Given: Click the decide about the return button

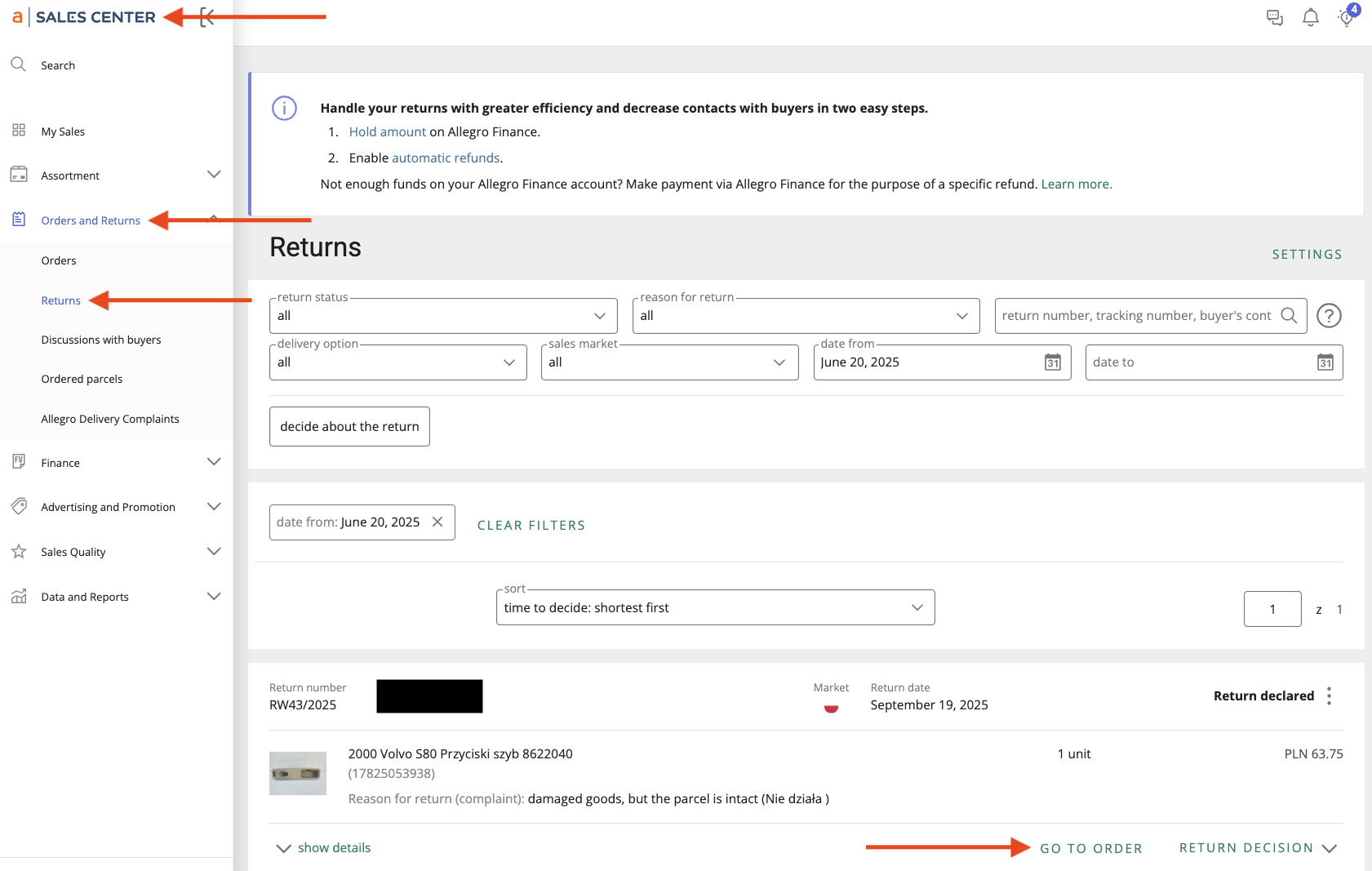Looking at the screenshot, I should pyautogui.click(x=349, y=426).
